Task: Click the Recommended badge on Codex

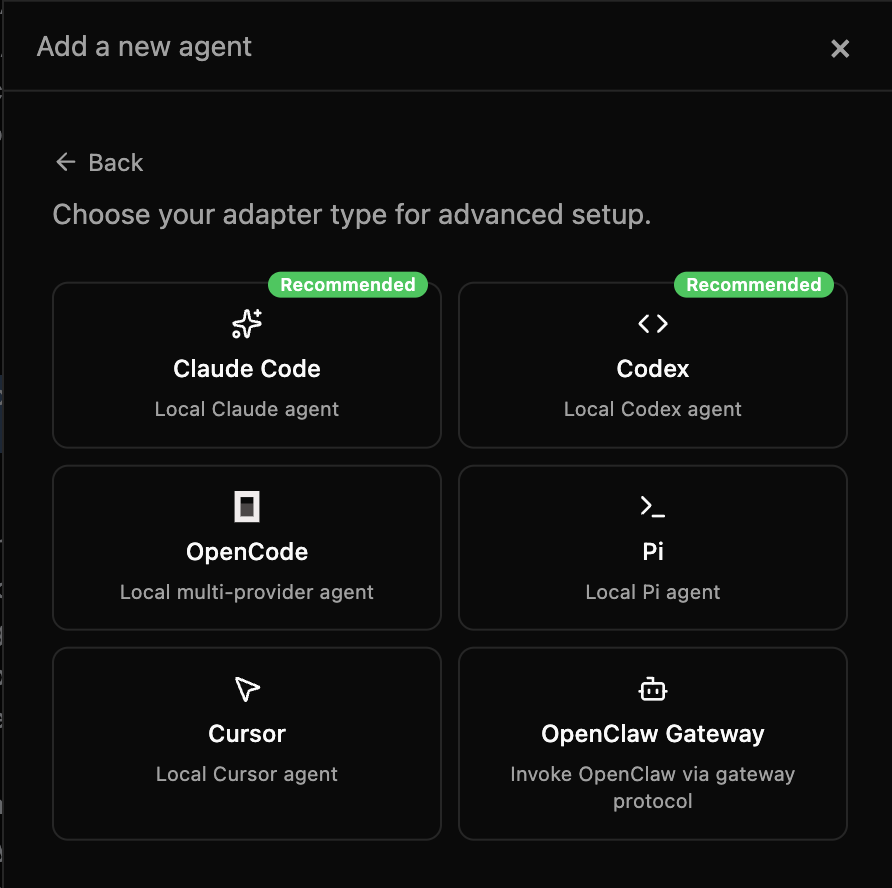Action: coord(754,284)
